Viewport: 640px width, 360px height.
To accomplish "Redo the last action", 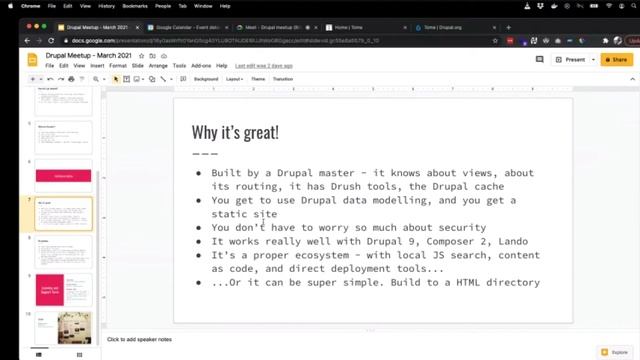I will tap(61, 79).
